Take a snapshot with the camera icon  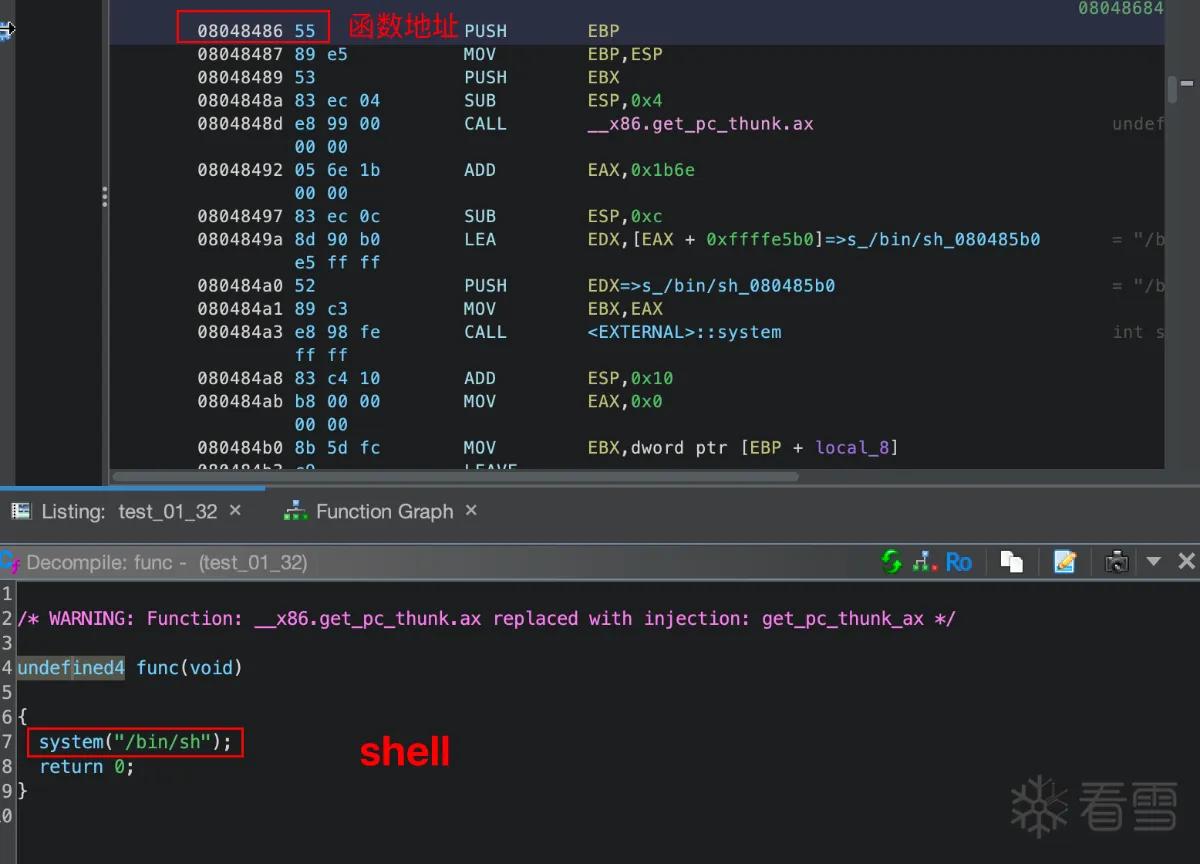click(x=1117, y=562)
